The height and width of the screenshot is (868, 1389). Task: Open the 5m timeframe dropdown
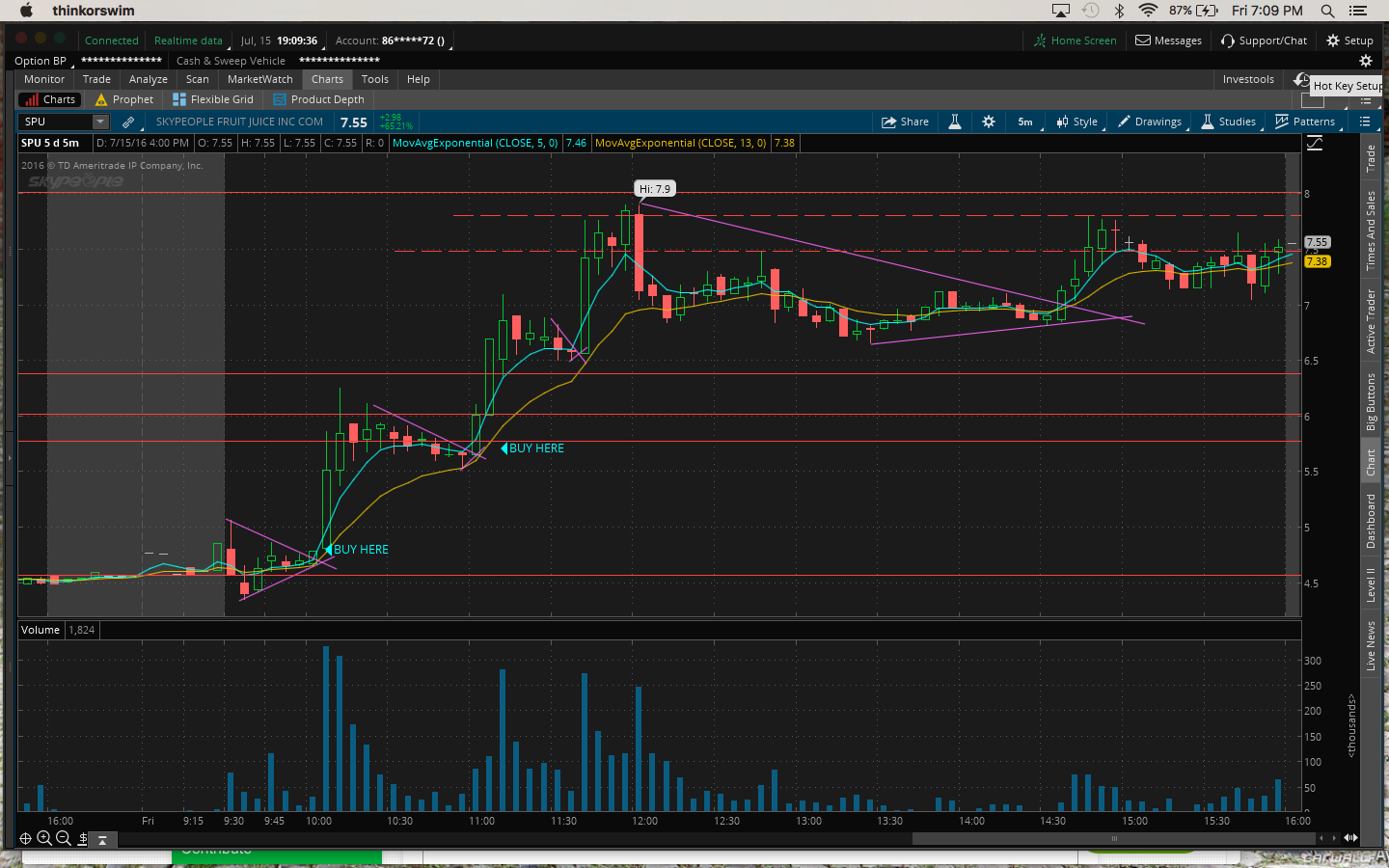(x=1026, y=122)
